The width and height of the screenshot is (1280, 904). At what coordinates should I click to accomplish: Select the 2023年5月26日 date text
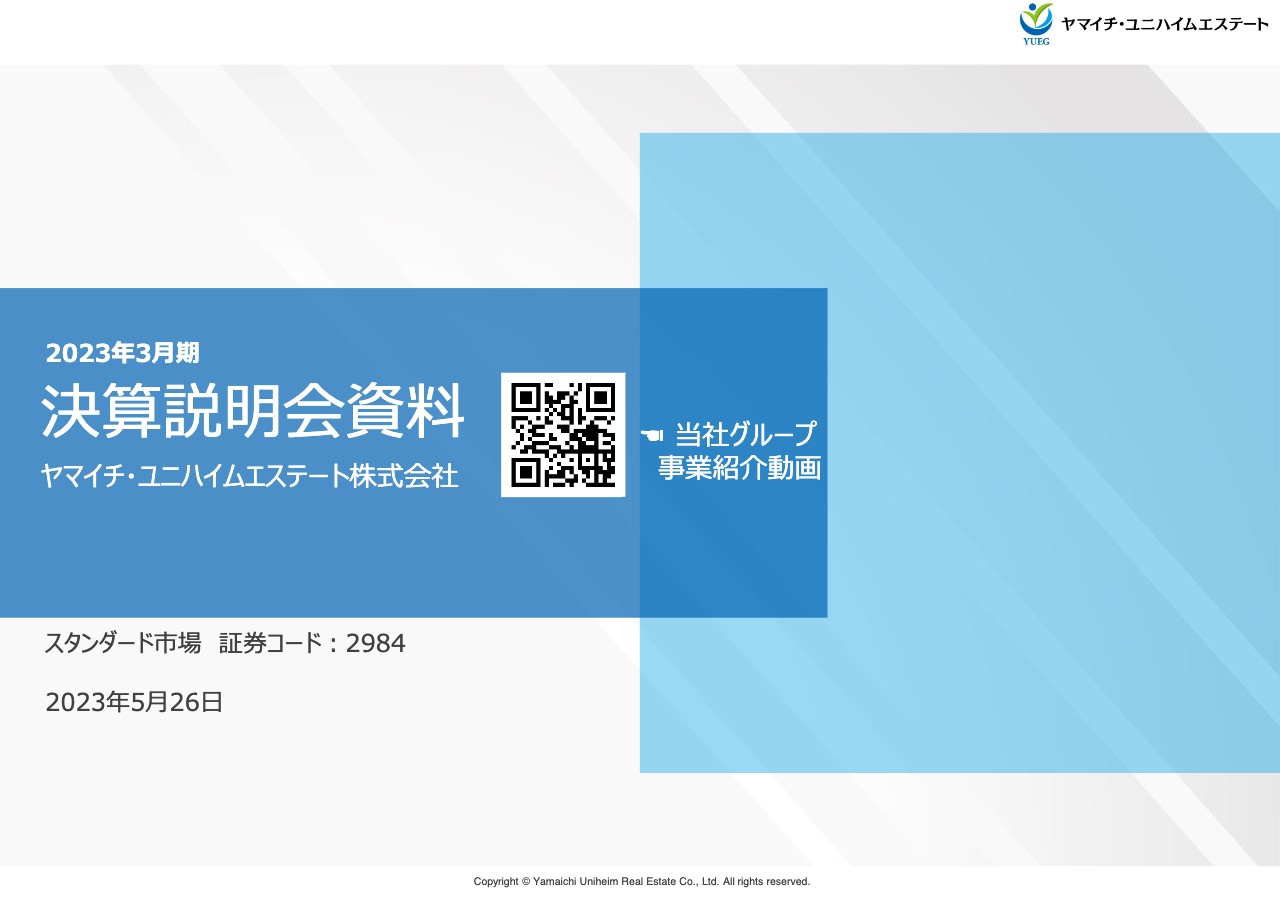(x=134, y=703)
